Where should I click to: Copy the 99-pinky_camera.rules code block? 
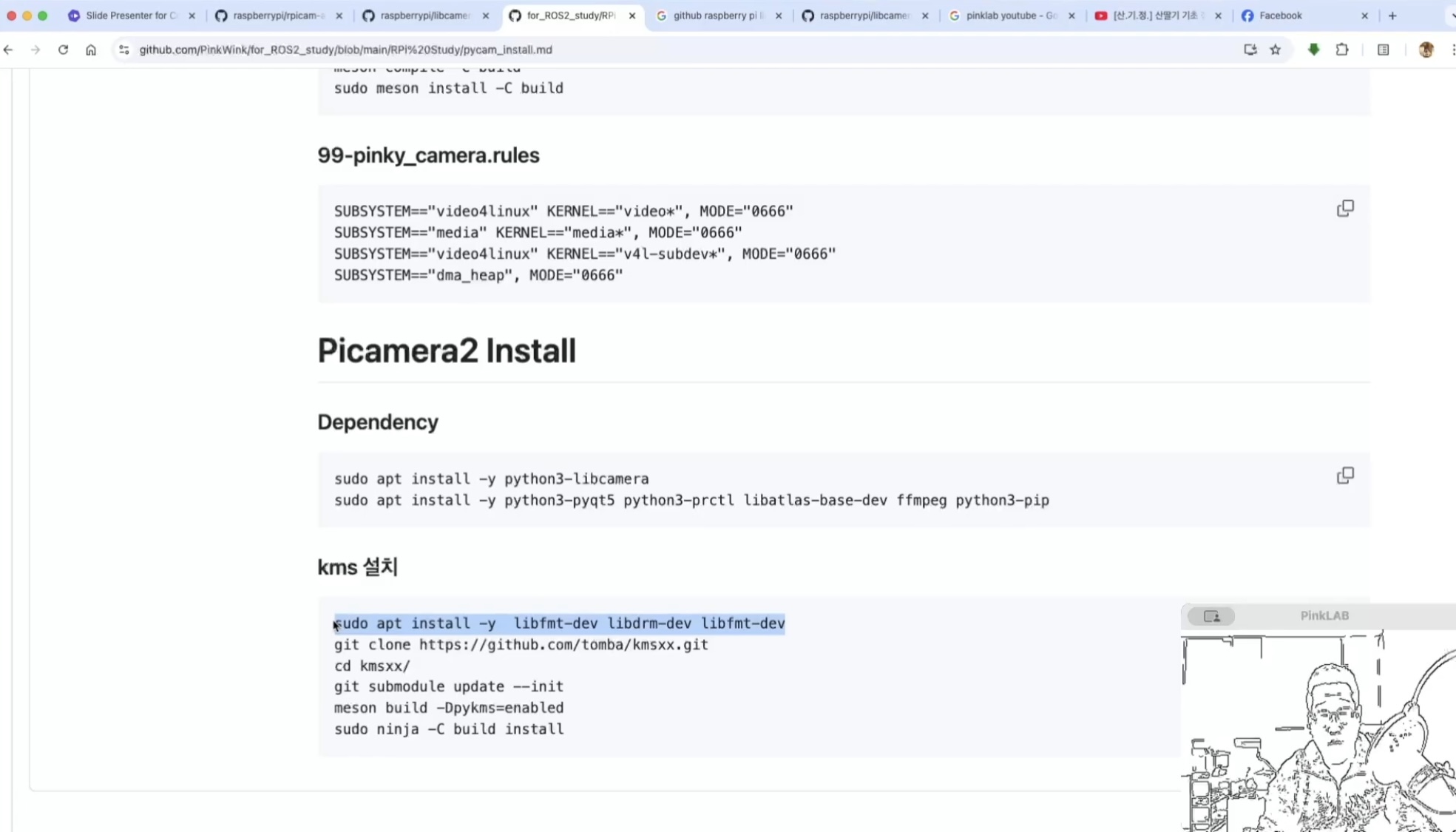coord(1345,209)
